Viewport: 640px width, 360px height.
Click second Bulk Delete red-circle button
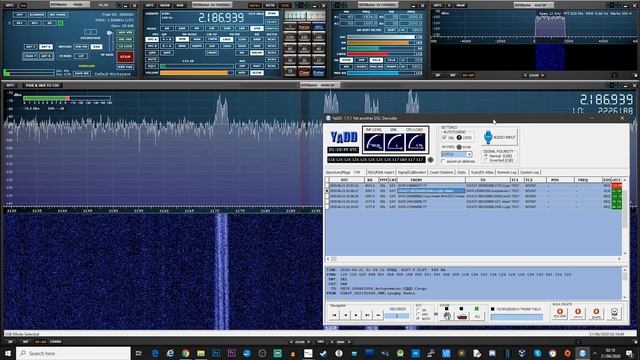tap(578, 313)
